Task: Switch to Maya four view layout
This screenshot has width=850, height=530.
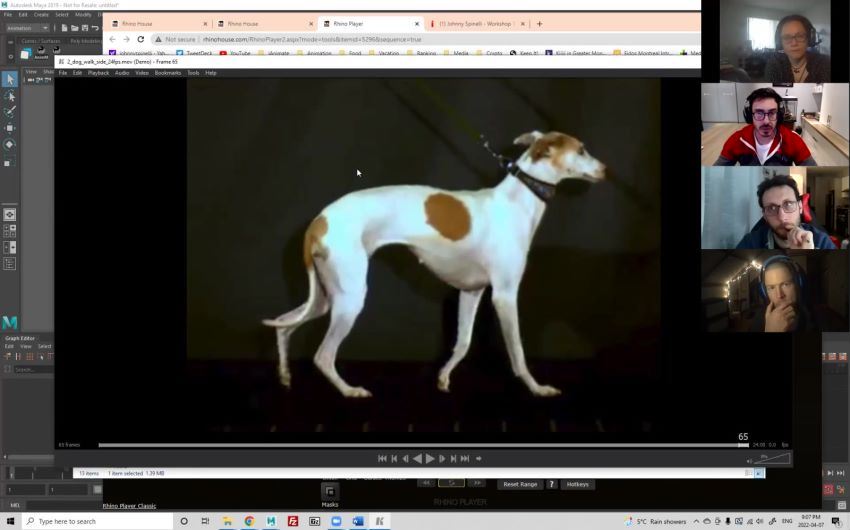Action: pyautogui.click(x=10, y=231)
